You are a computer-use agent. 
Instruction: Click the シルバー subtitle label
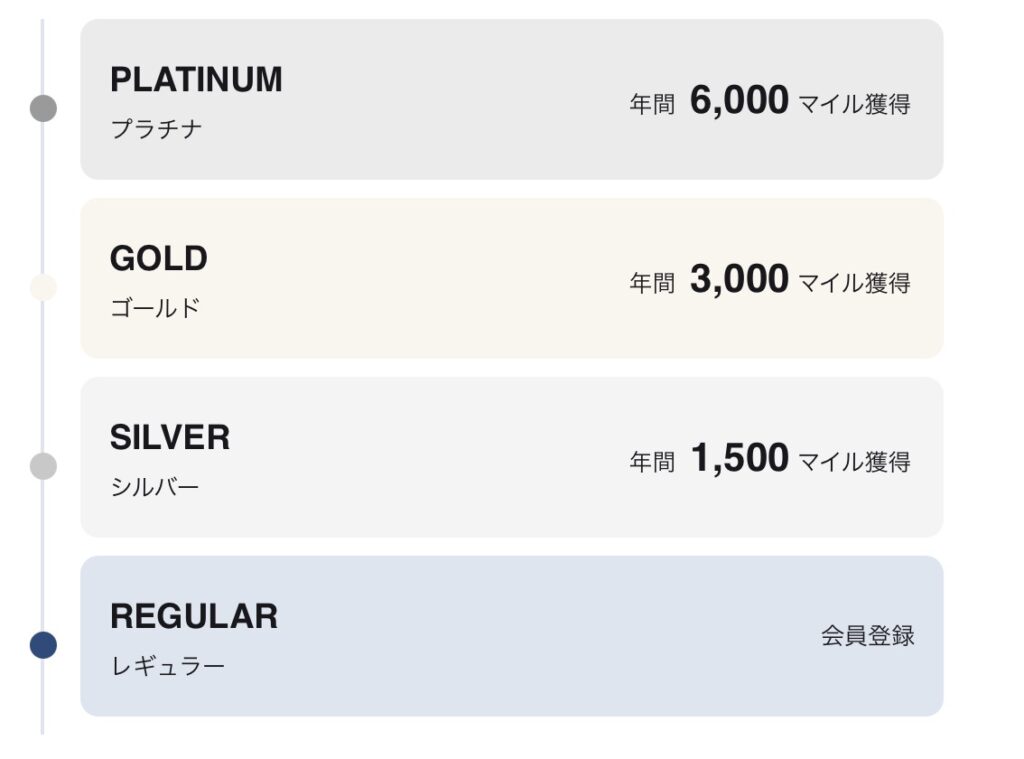155,487
